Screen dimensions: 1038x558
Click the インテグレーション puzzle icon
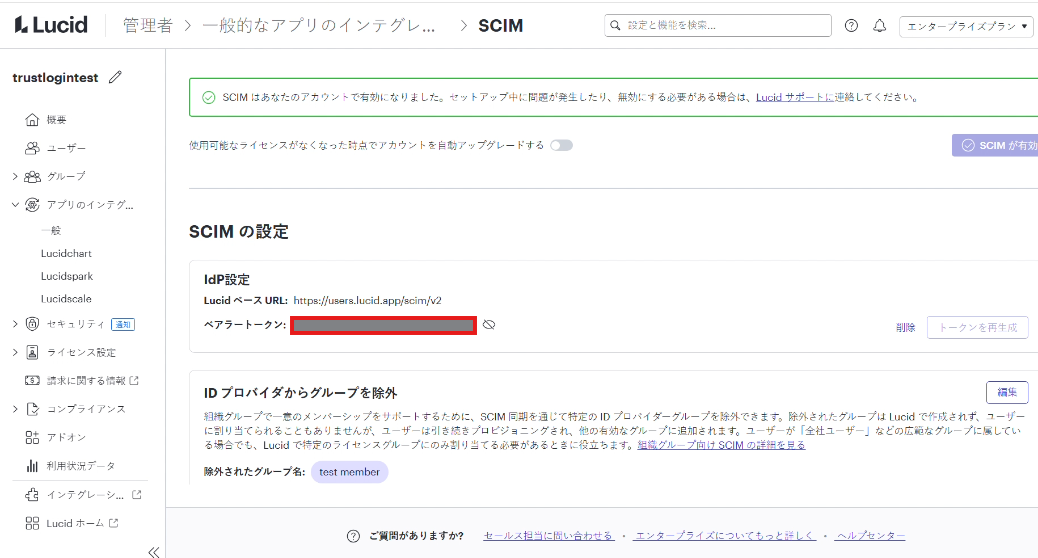32,494
